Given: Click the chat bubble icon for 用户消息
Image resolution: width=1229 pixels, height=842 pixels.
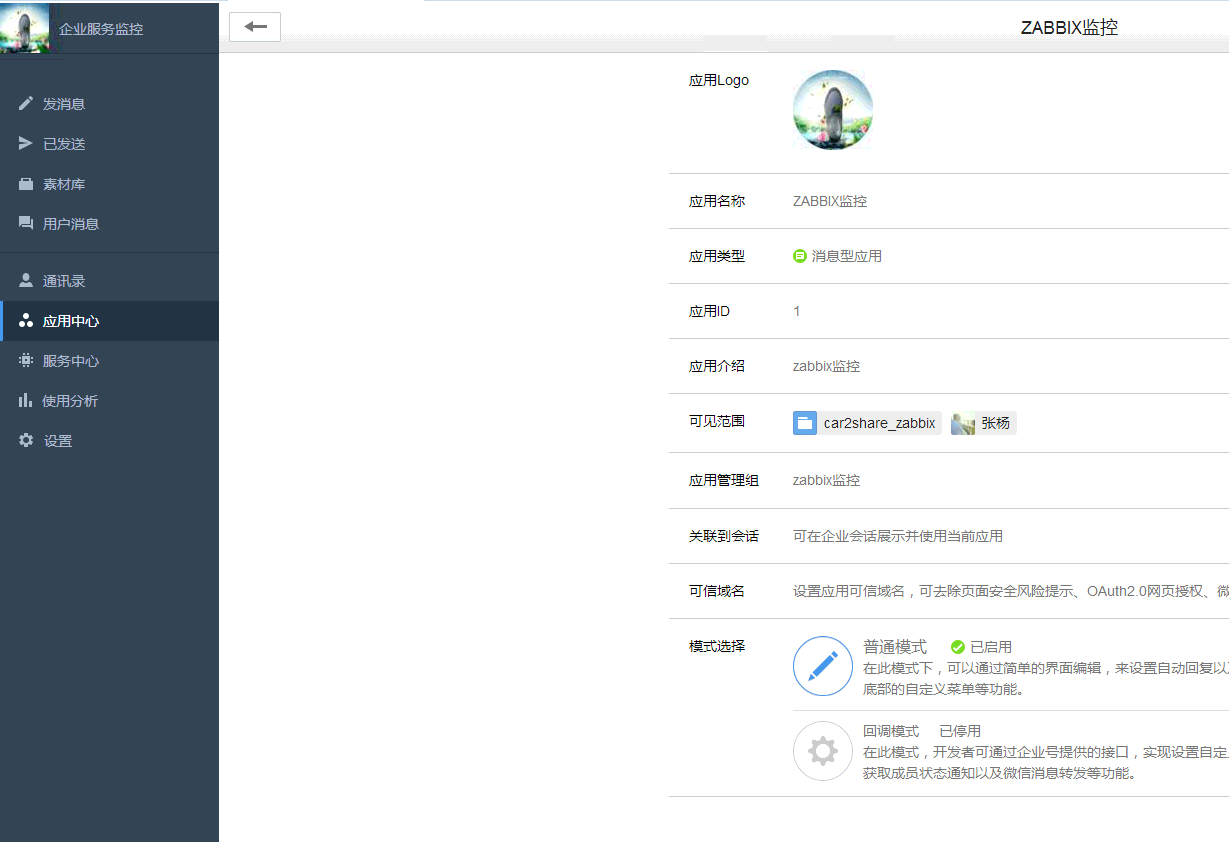Looking at the screenshot, I should coord(26,224).
